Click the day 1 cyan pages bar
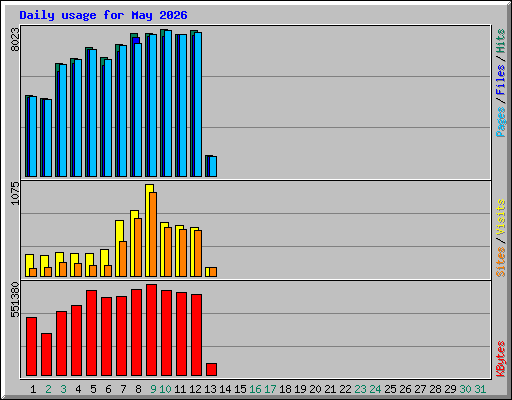 (x=33, y=136)
